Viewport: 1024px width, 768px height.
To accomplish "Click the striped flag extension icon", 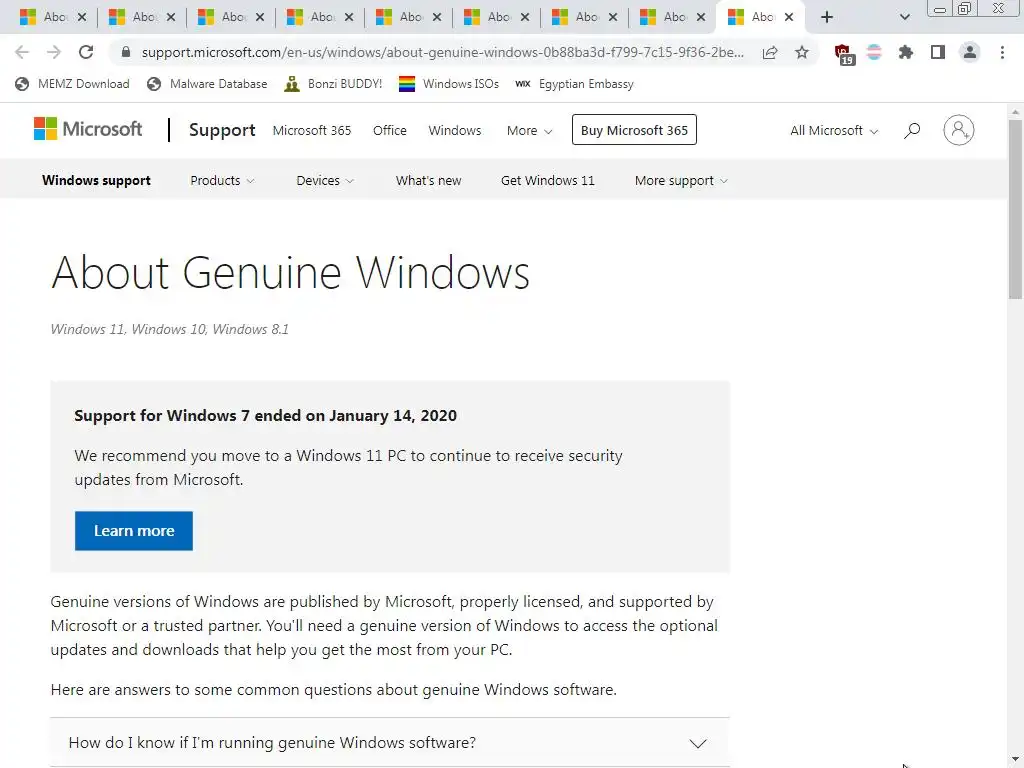I will point(874,52).
